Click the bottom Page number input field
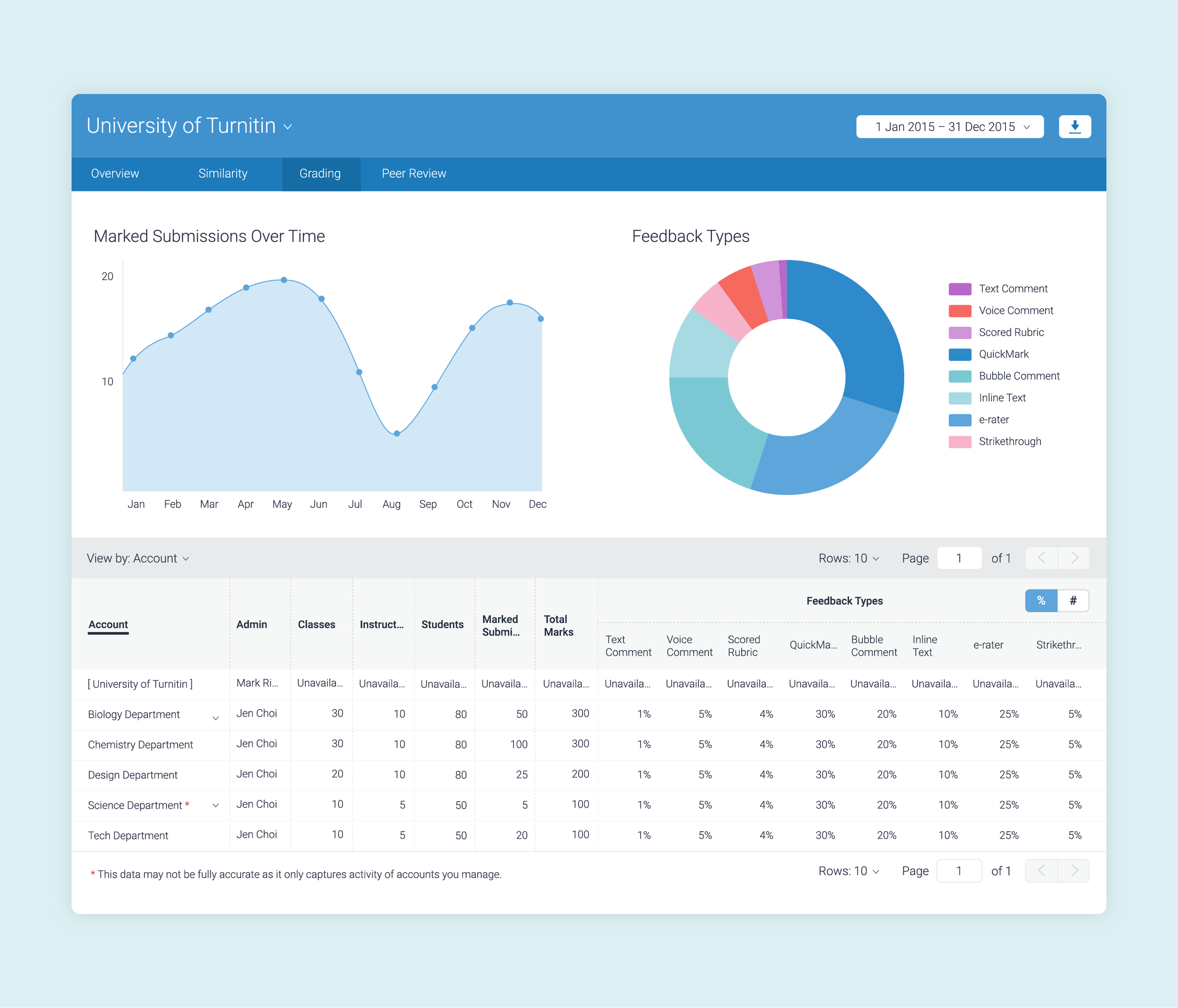The height and width of the screenshot is (1008, 1178). 959,870
